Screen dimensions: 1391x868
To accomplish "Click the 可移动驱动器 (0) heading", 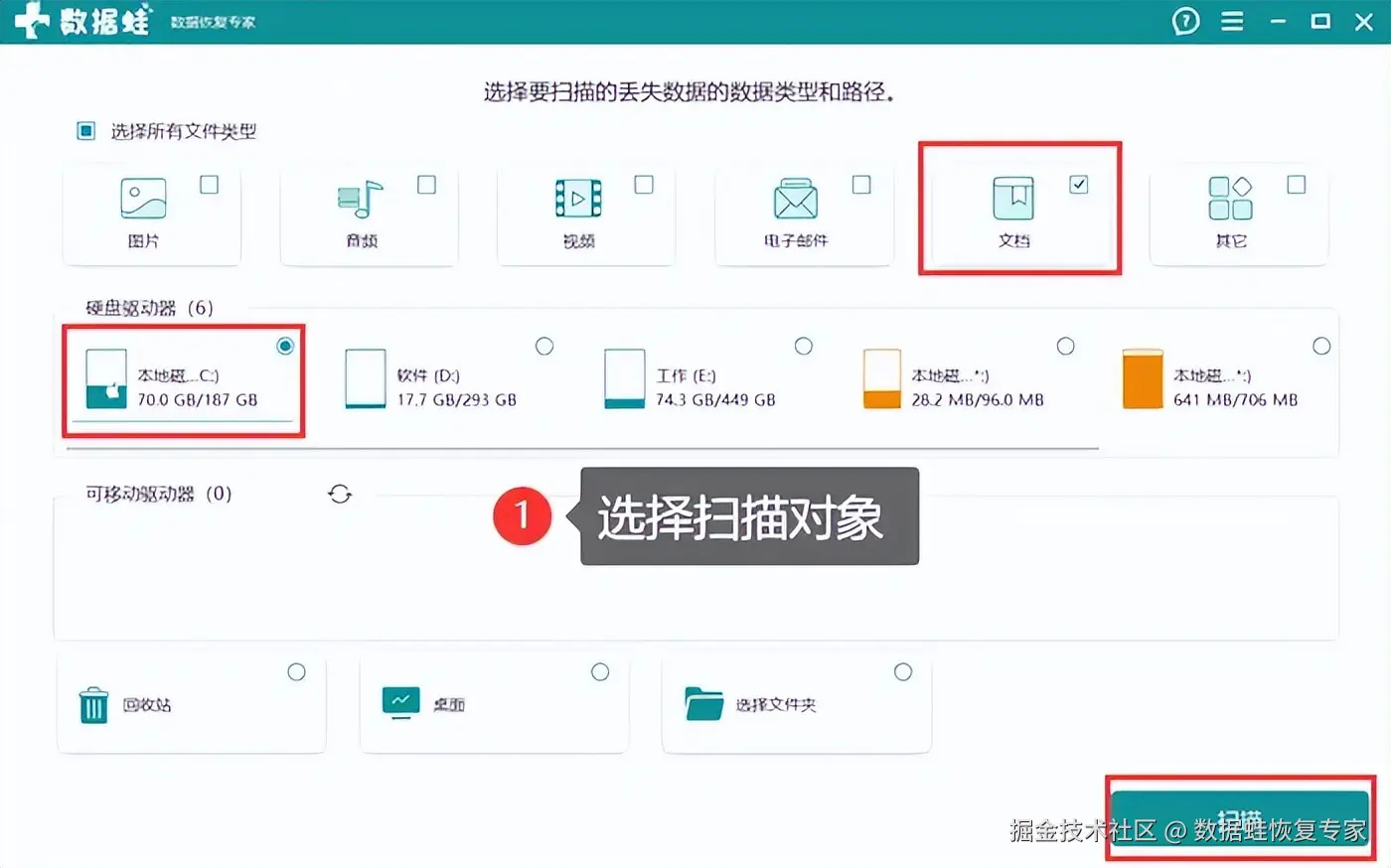I will tap(159, 494).
